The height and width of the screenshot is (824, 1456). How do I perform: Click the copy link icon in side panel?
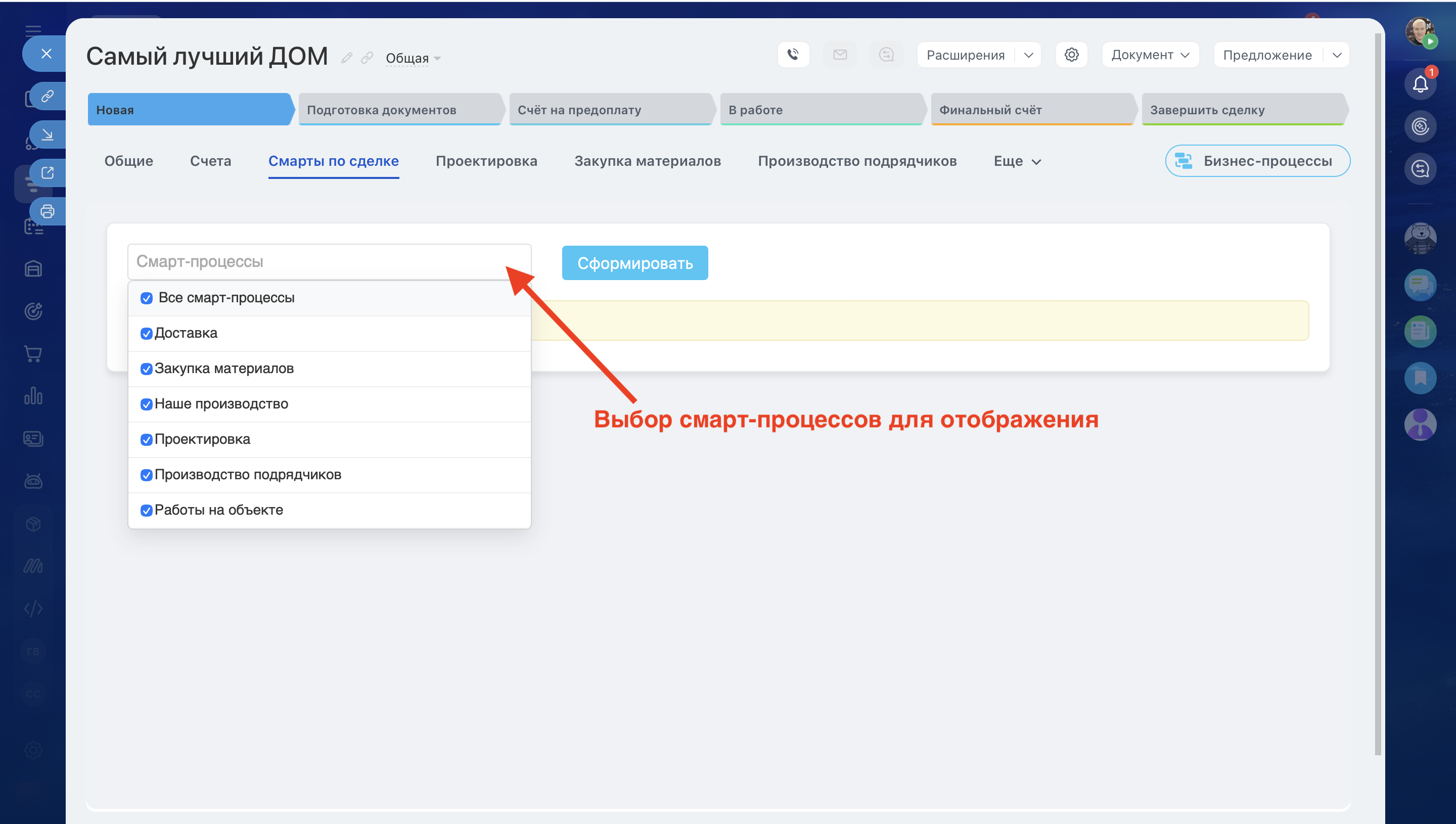pyautogui.click(x=48, y=96)
